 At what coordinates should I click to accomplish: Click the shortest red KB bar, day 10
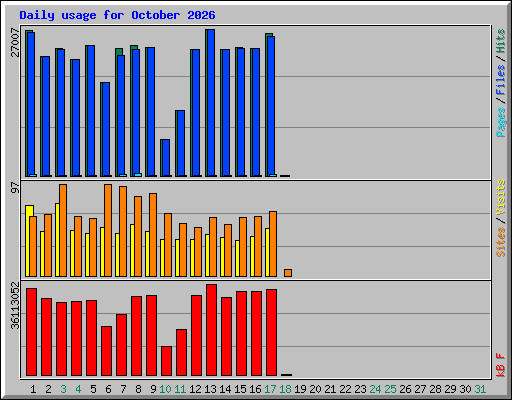pos(166,361)
